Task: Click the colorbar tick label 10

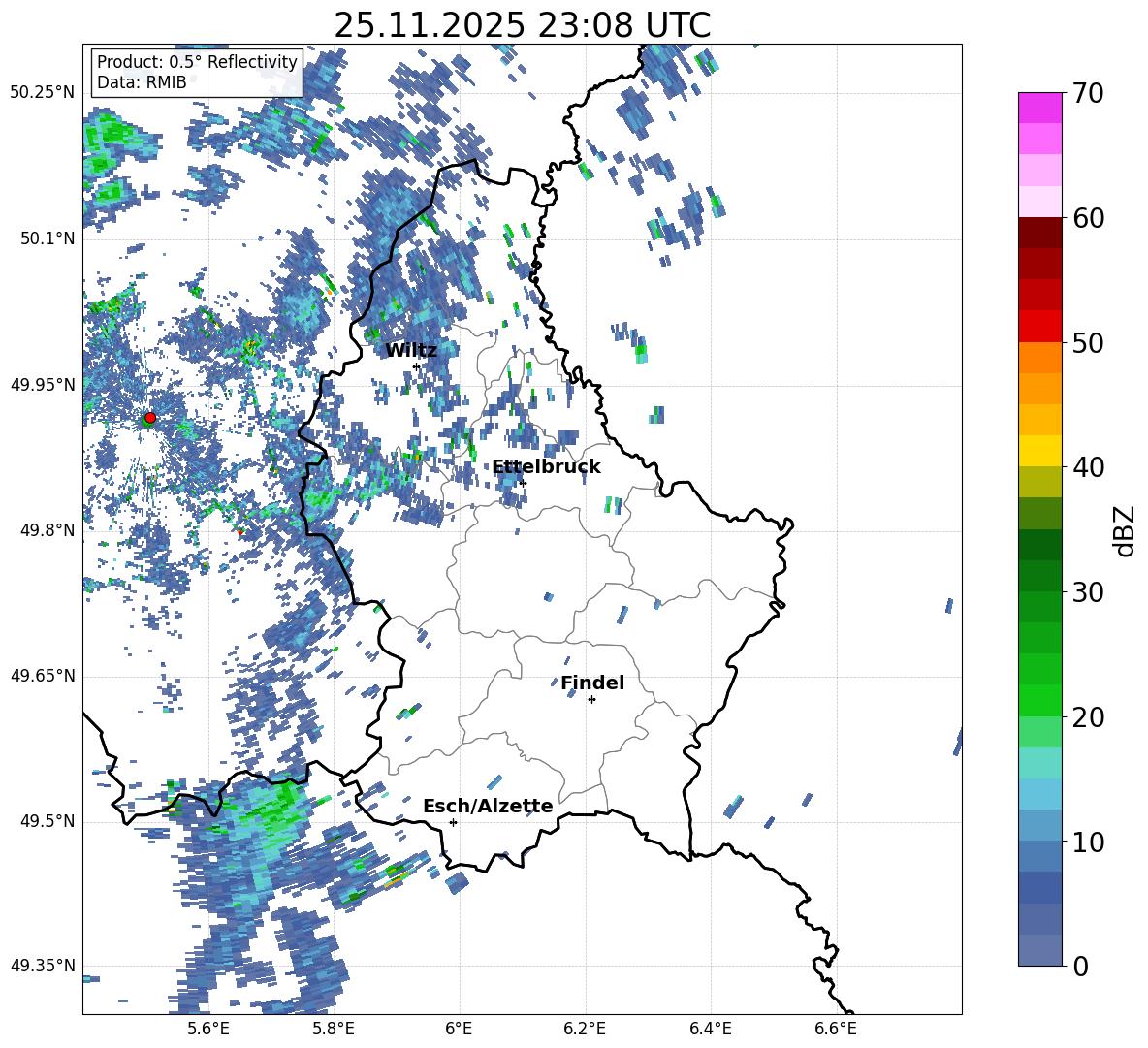Action: [1088, 842]
